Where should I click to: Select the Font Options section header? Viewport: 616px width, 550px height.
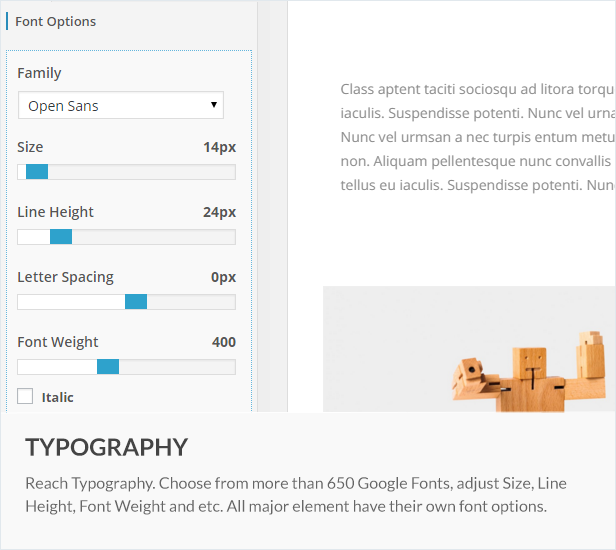point(56,21)
